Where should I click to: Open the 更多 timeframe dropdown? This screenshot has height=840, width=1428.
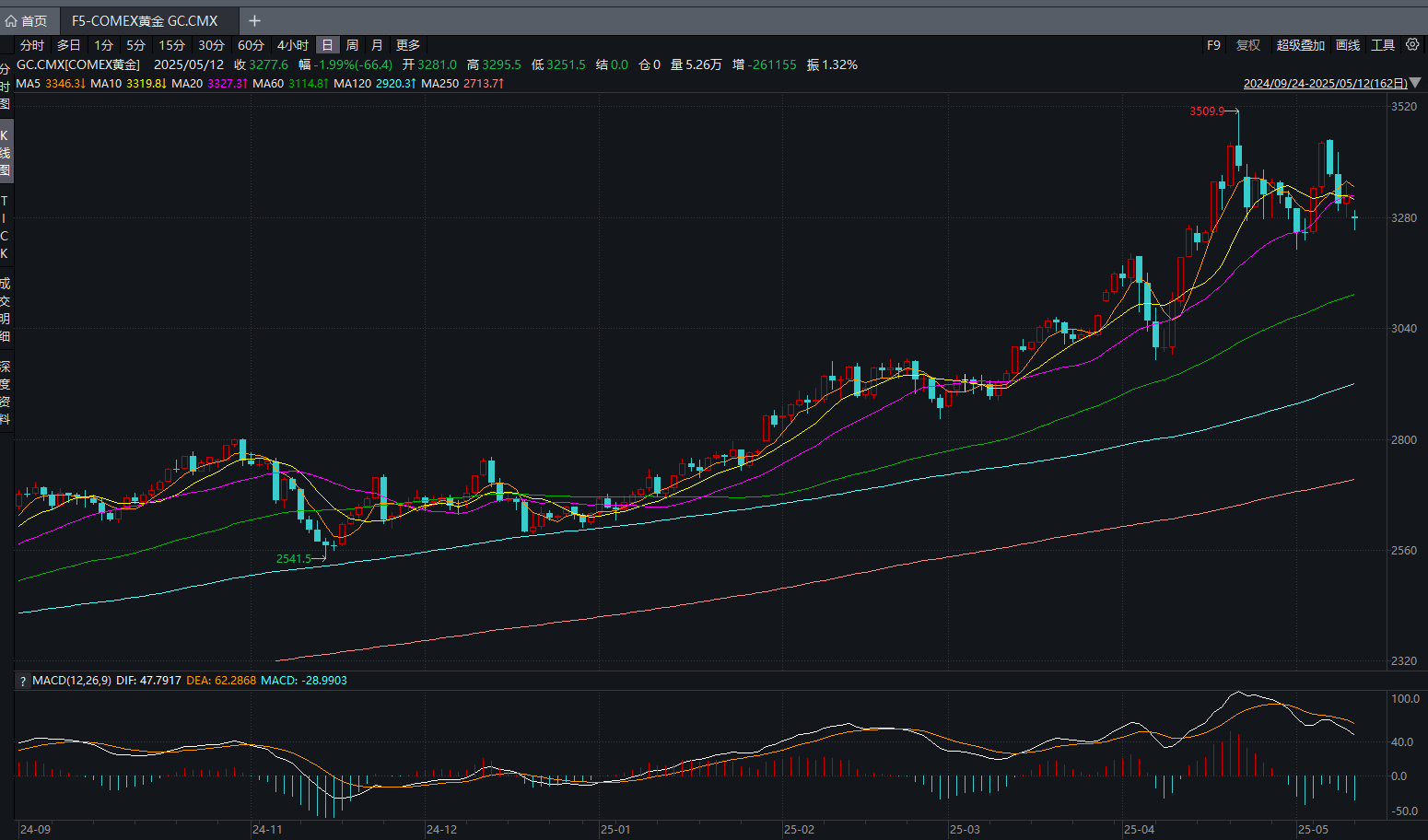pyautogui.click(x=408, y=44)
